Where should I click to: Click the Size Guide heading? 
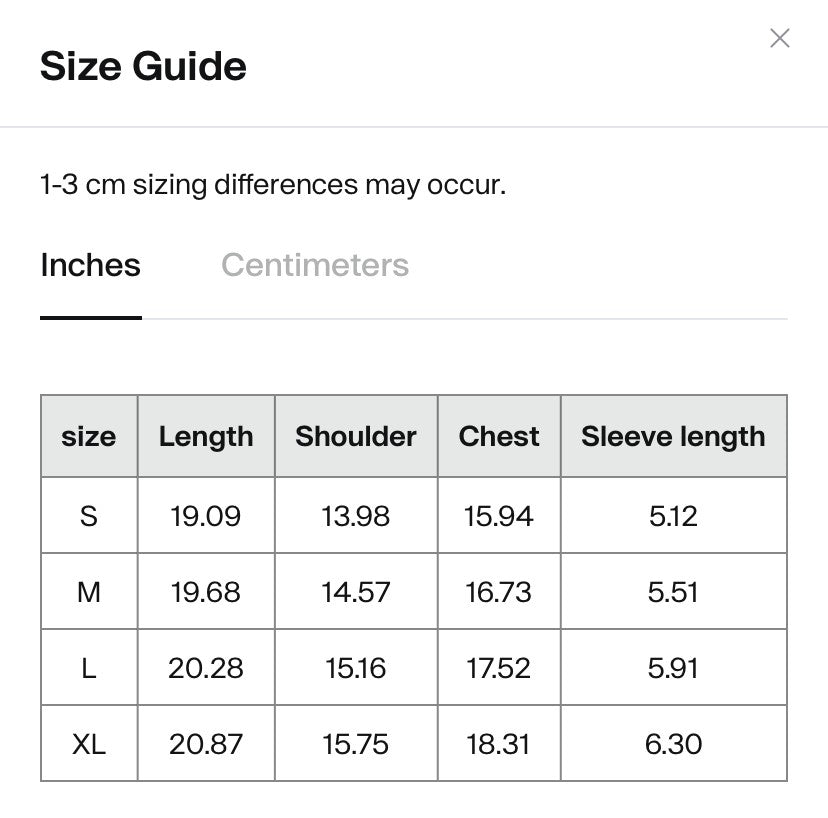pyautogui.click(x=143, y=67)
